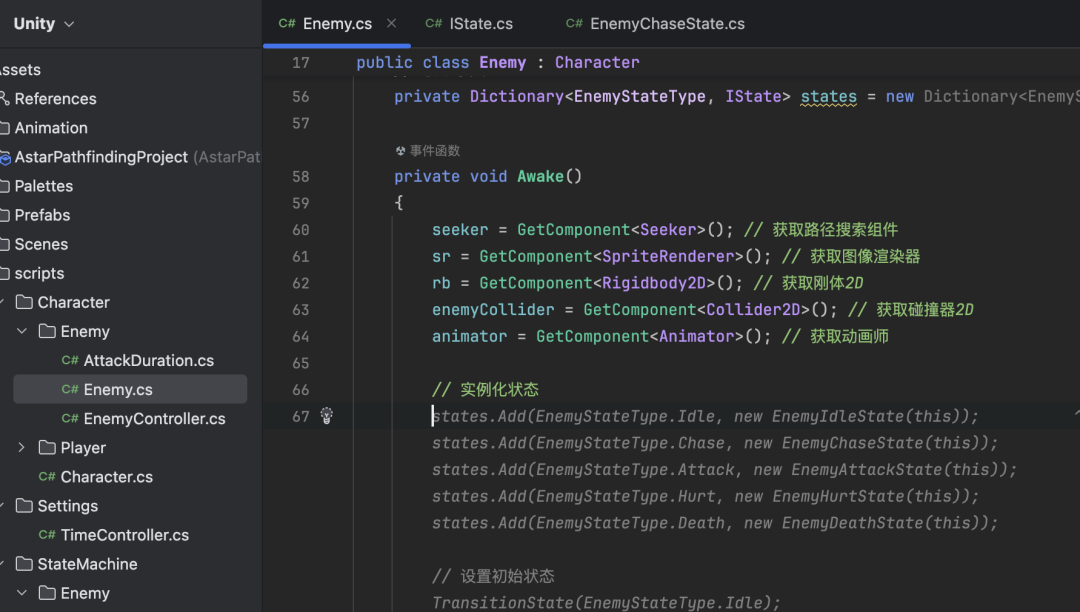Select the Prefabs folder
Image resolution: width=1080 pixels, height=612 pixels.
(42, 215)
